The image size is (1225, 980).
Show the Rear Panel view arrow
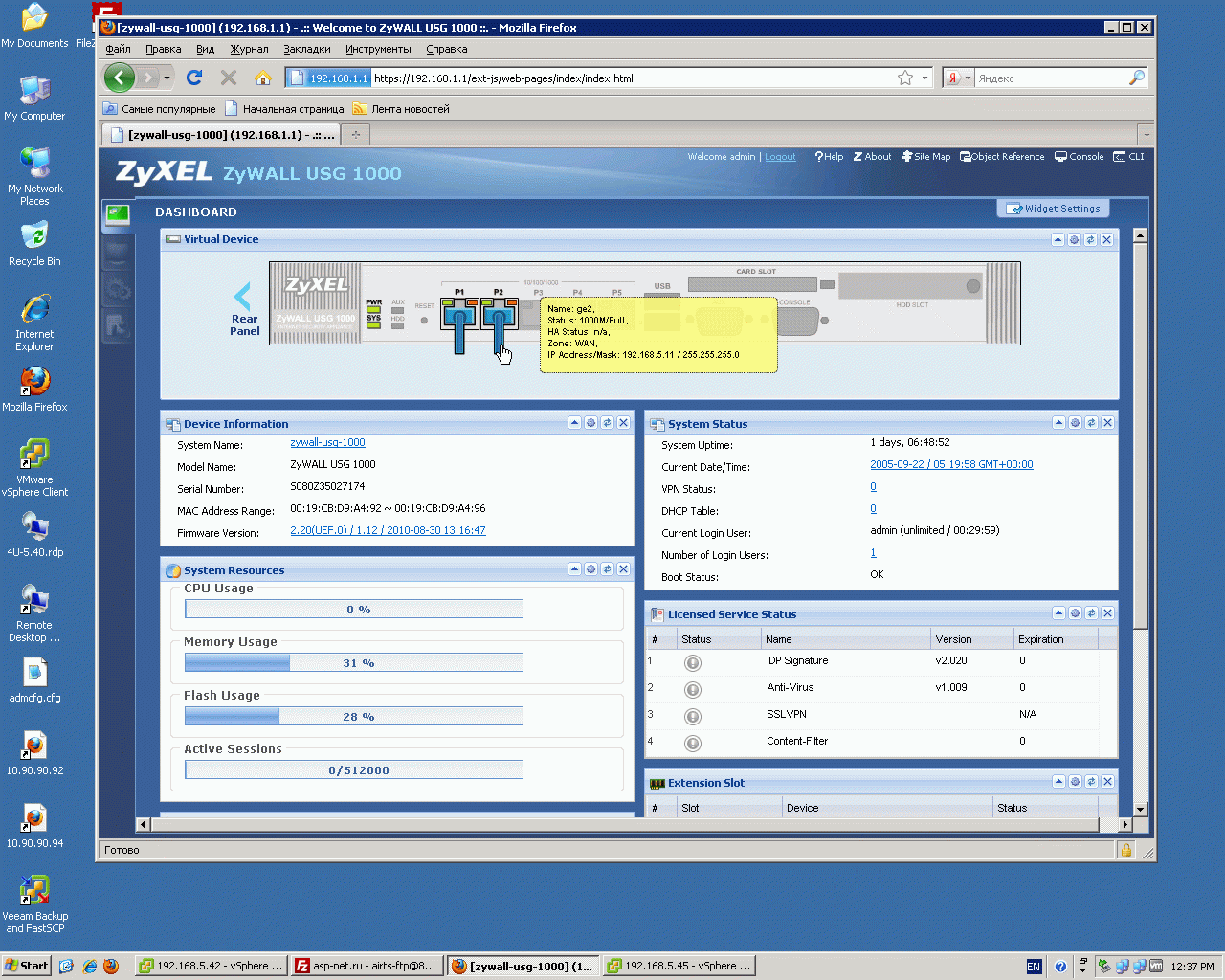[x=243, y=296]
